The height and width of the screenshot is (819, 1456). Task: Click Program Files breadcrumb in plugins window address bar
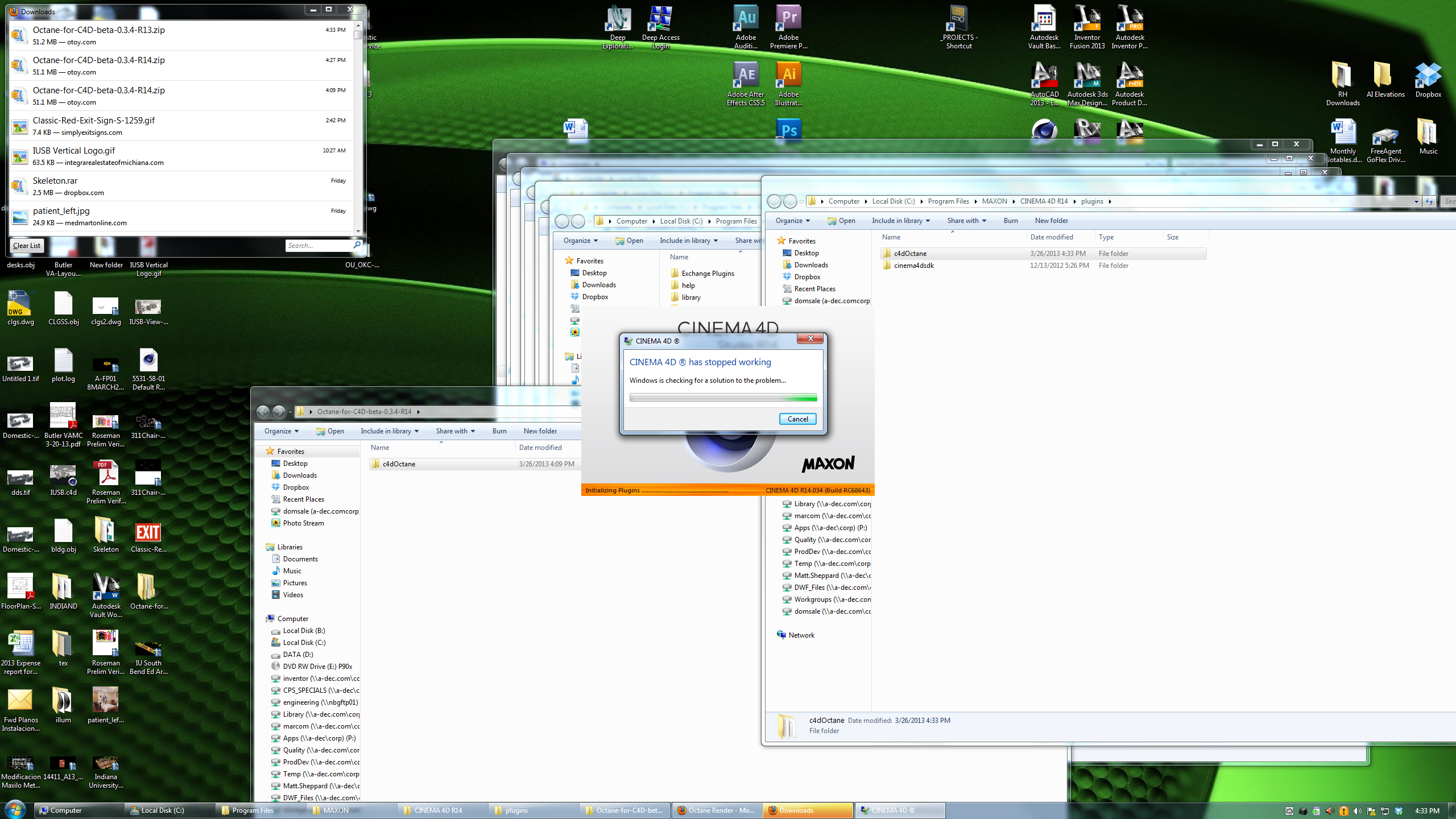point(948,201)
